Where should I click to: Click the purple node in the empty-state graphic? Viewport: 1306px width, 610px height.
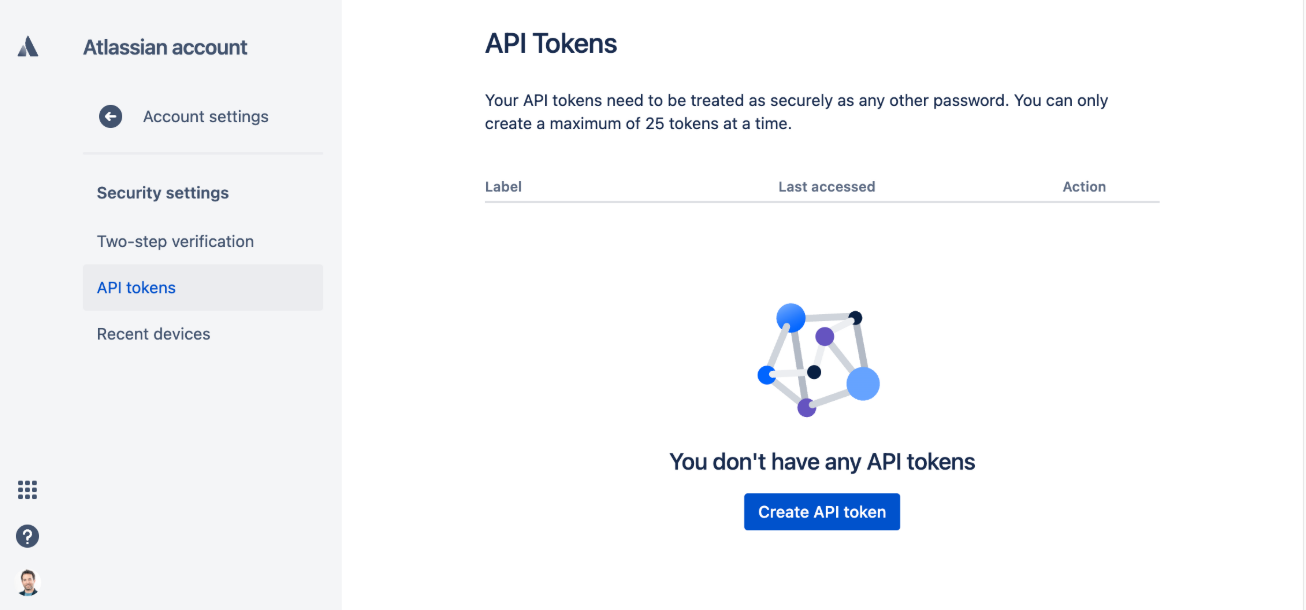tap(822, 338)
